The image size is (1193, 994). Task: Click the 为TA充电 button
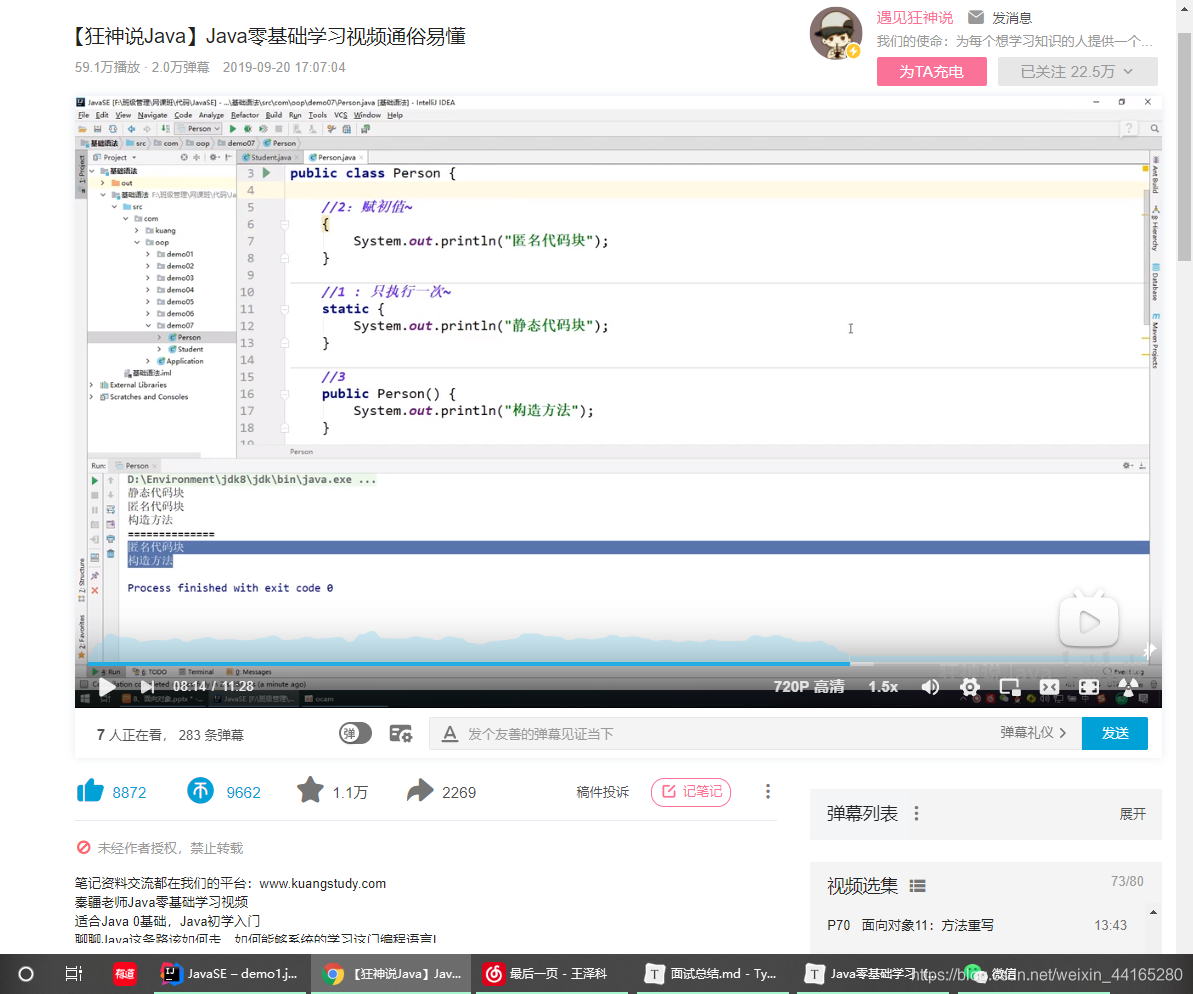click(x=931, y=72)
